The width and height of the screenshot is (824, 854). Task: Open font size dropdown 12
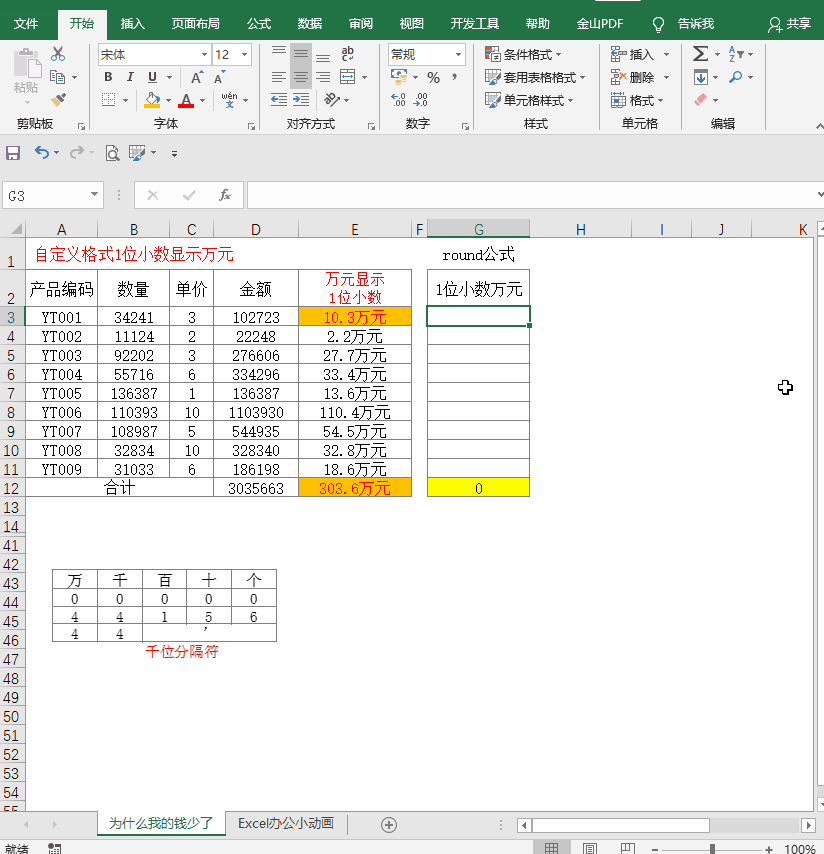pos(245,54)
